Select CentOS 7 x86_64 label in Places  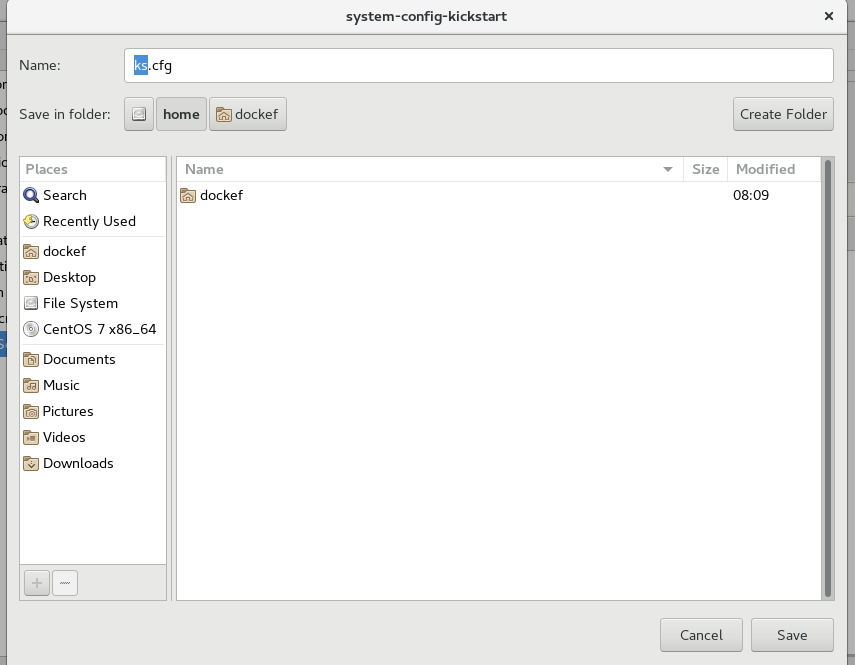pos(100,329)
